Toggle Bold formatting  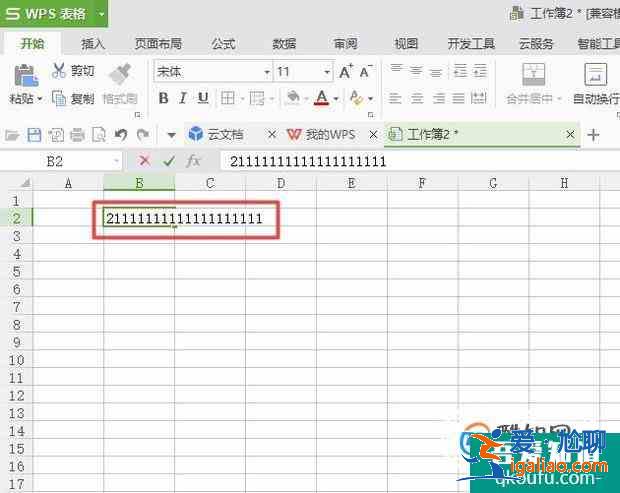163,98
